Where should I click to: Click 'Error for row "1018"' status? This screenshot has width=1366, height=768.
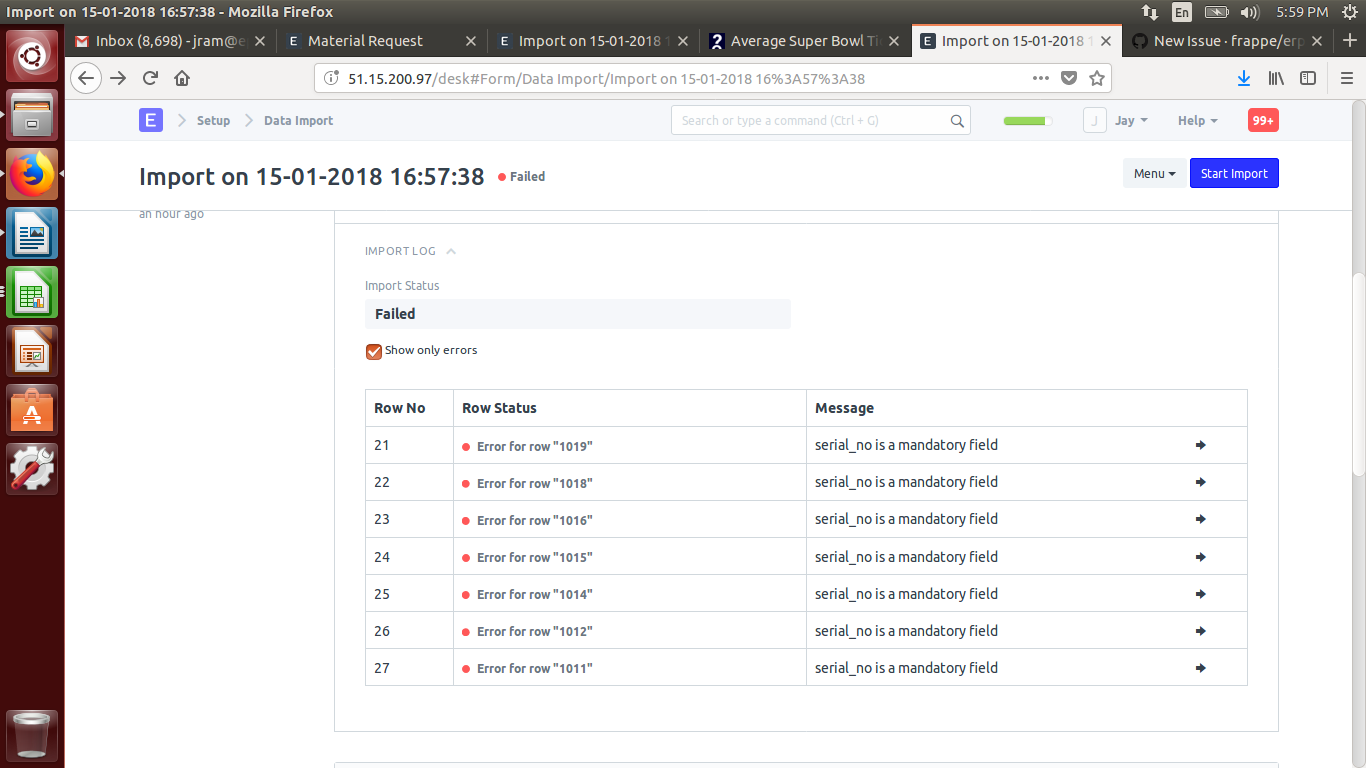coord(534,483)
